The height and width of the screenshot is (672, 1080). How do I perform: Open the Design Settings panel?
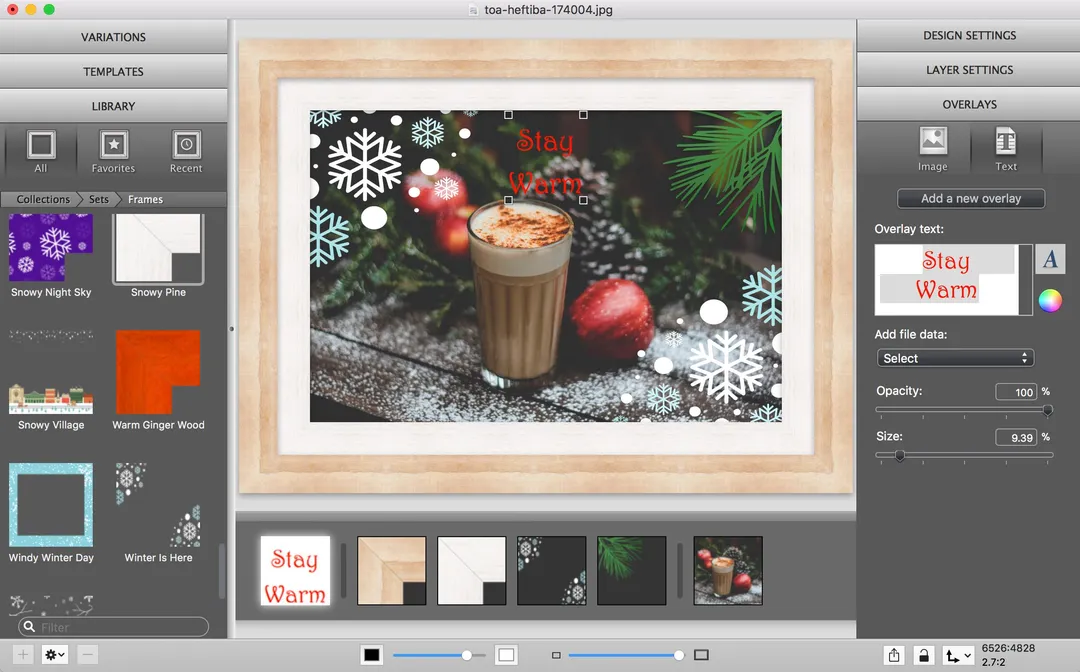968,35
